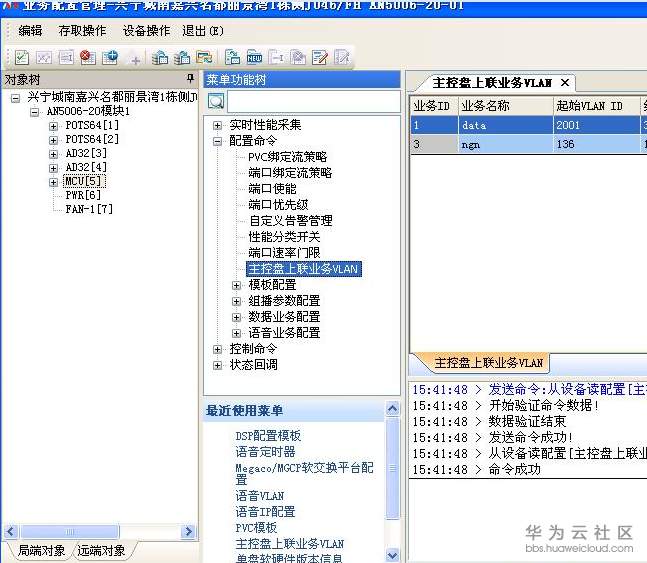Click the 起始VLAN ID column header
The width and height of the screenshot is (647, 563).
coord(596,106)
